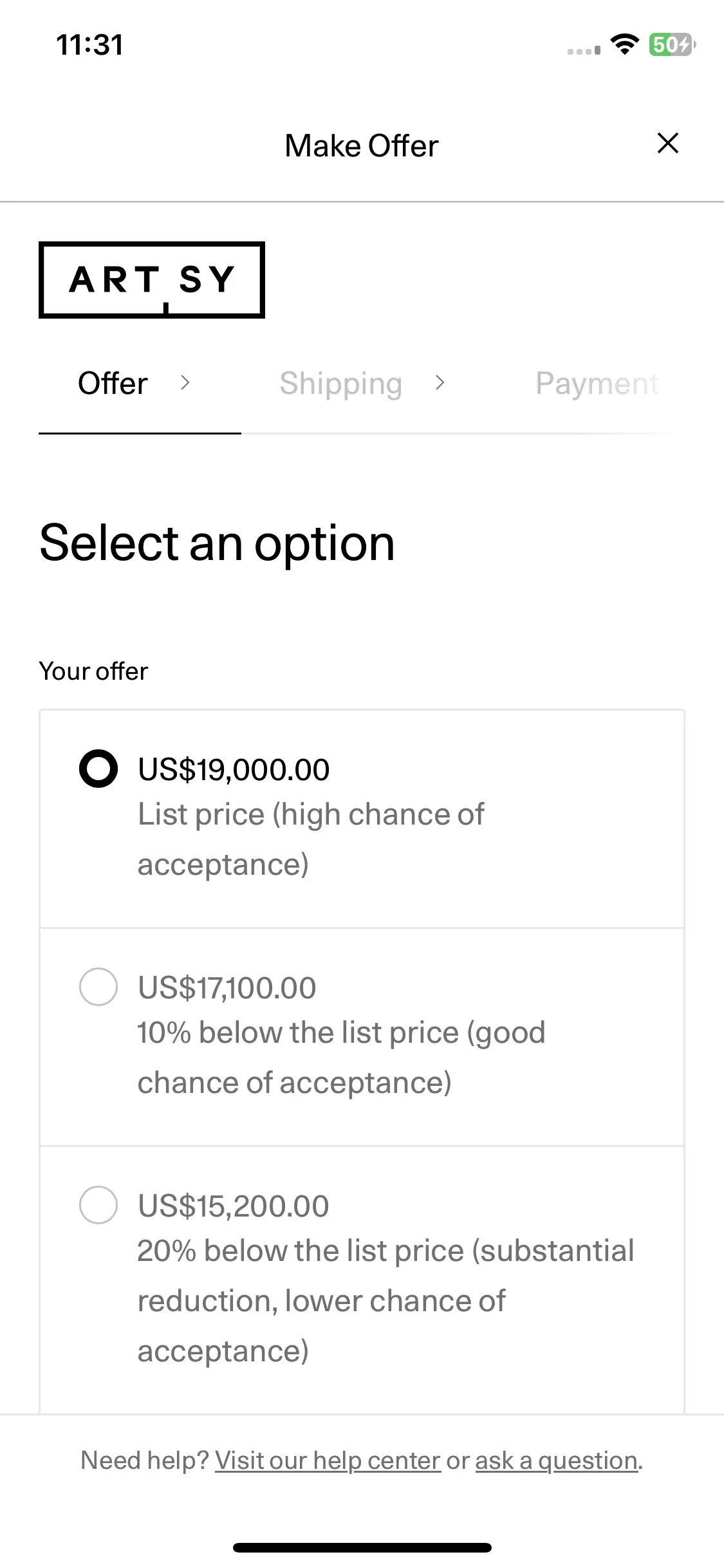Switch to the Offer tab

coord(113,384)
